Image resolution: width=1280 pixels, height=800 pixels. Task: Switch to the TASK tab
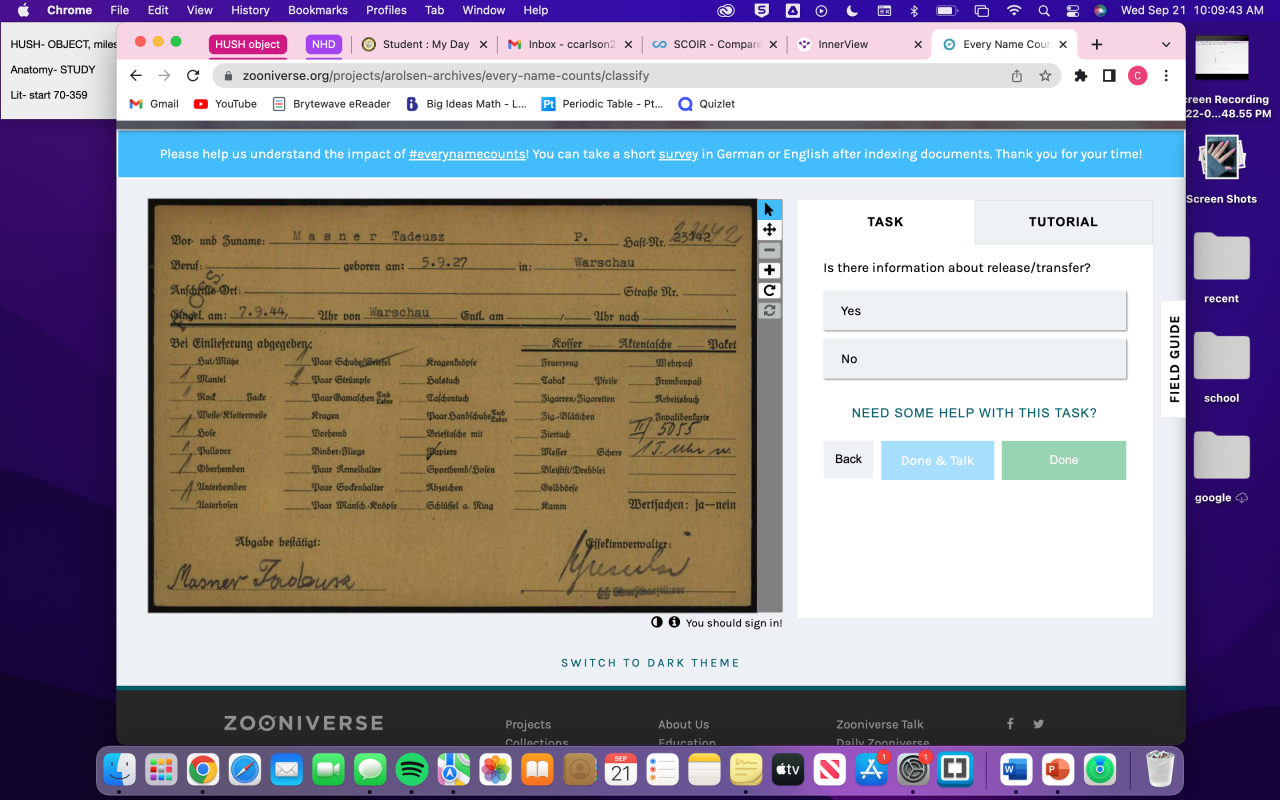point(885,222)
